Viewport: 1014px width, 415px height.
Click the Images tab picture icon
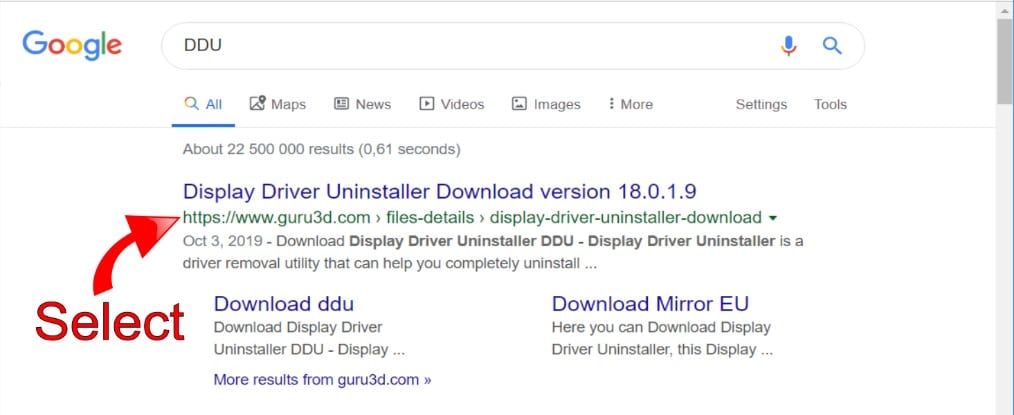point(519,104)
